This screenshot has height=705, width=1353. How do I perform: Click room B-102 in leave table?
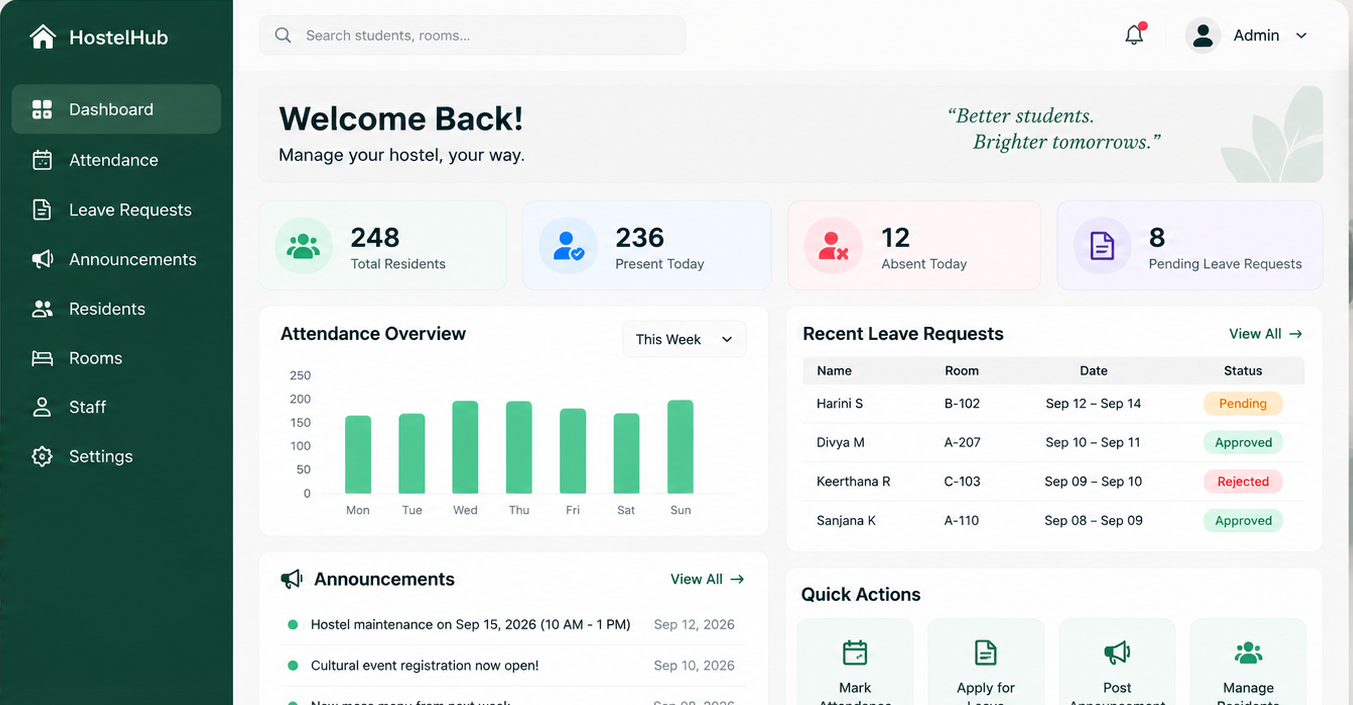point(962,404)
